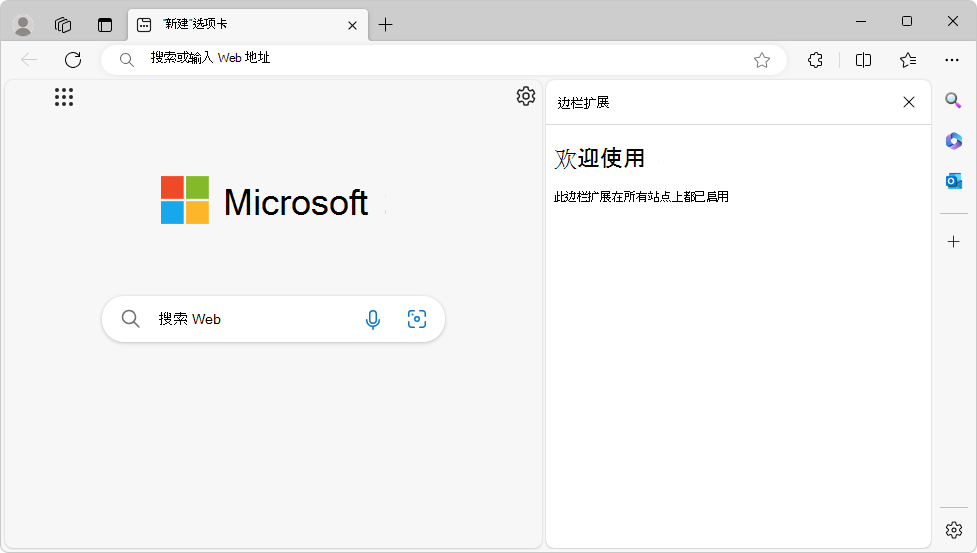Open the tab actions menu icon
Image resolution: width=977 pixels, height=553 pixels.
pos(105,25)
